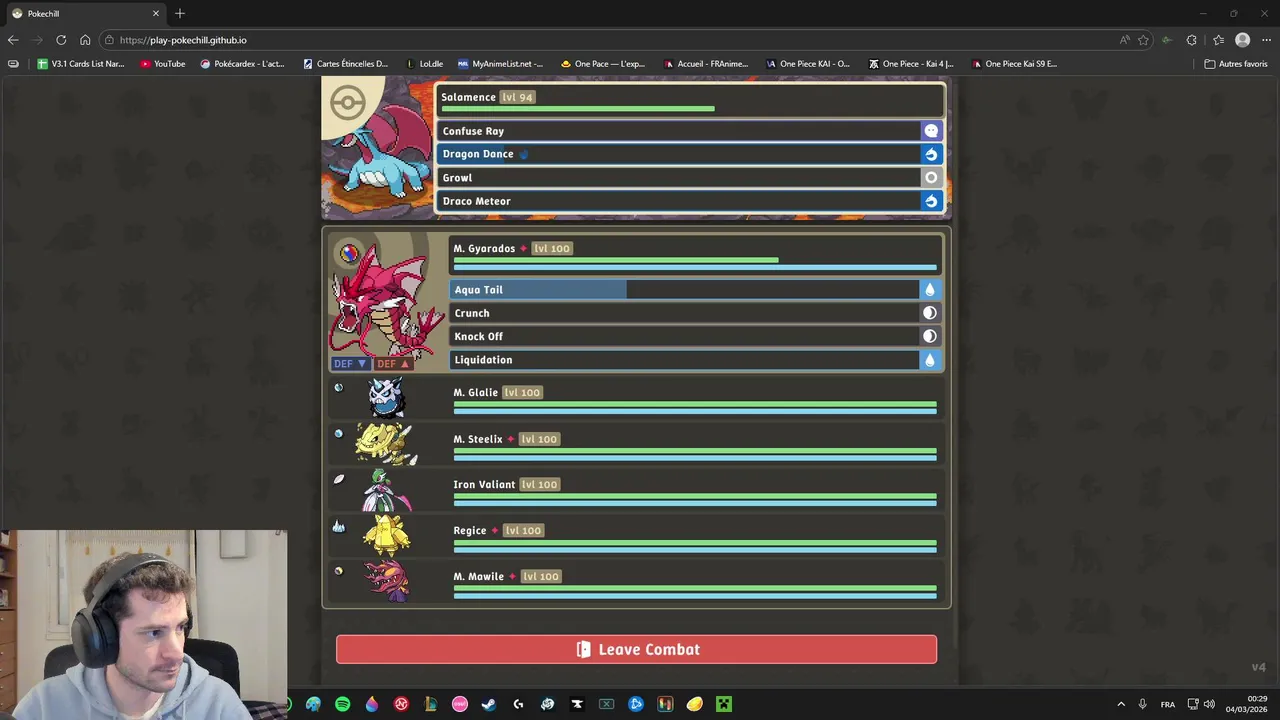Viewport: 1280px width, 720px height.
Task: Open the MyAnimeList.net bookmark
Action: (500, 64)
